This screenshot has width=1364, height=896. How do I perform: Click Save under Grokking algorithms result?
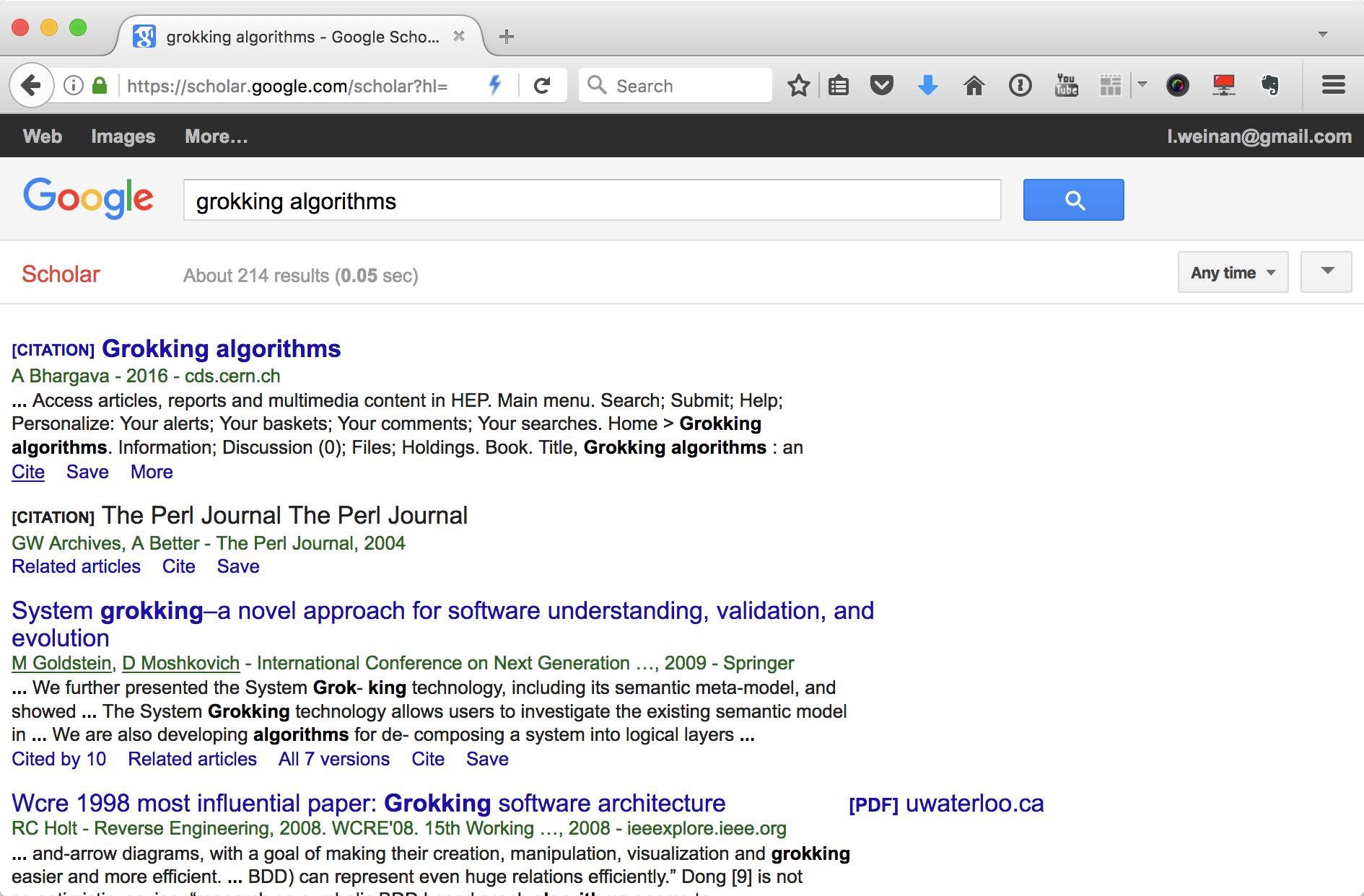point(87,472)
